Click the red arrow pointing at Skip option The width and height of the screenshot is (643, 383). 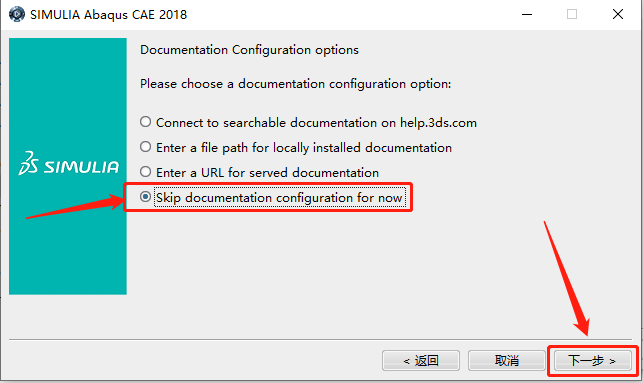click(x=75, y=207)
